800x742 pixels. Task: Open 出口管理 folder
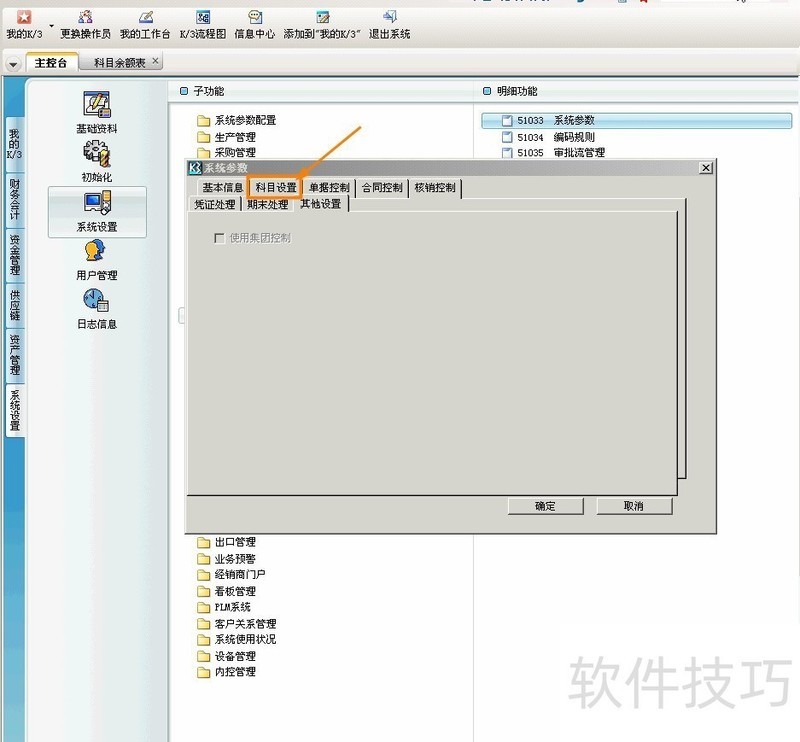point(226,542)
